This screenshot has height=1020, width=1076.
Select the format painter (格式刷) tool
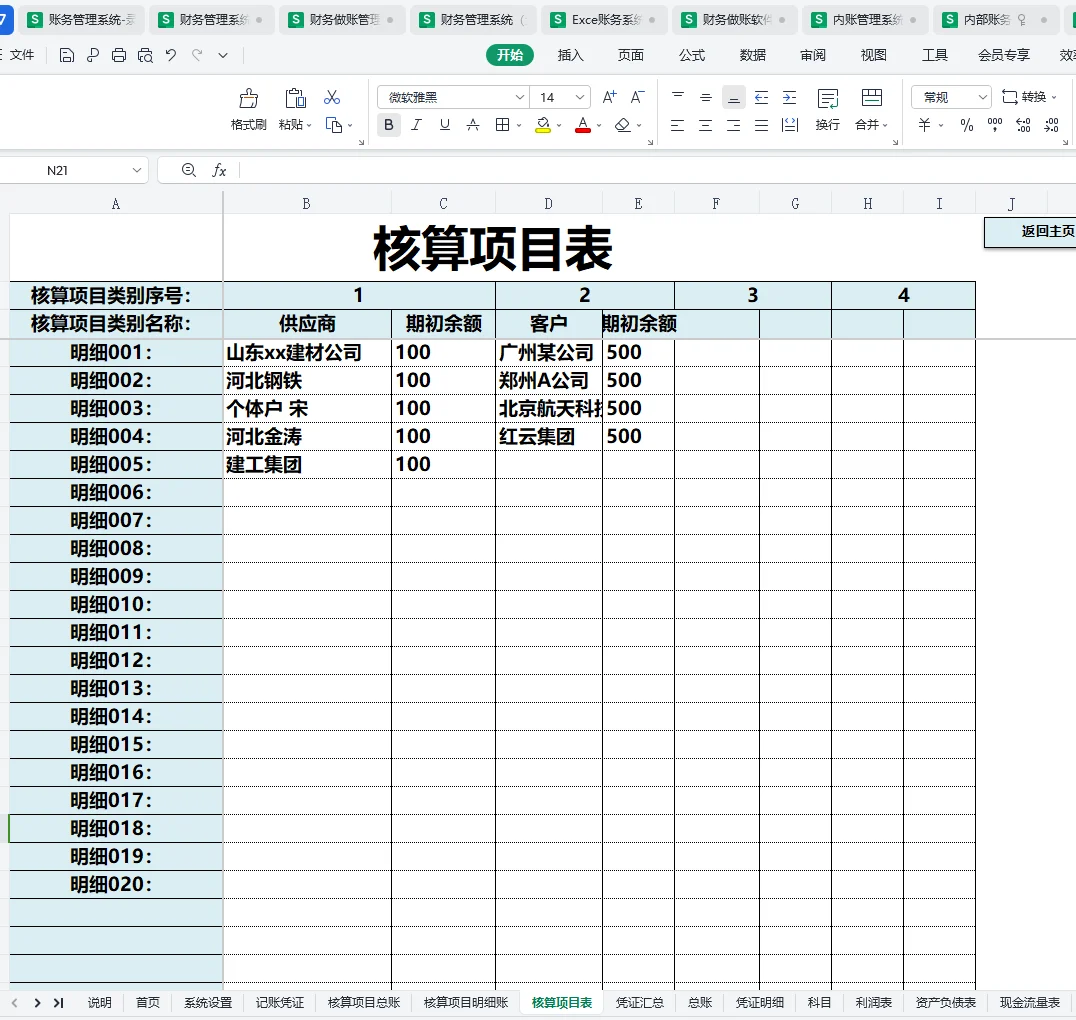click(x=247, y=105)
